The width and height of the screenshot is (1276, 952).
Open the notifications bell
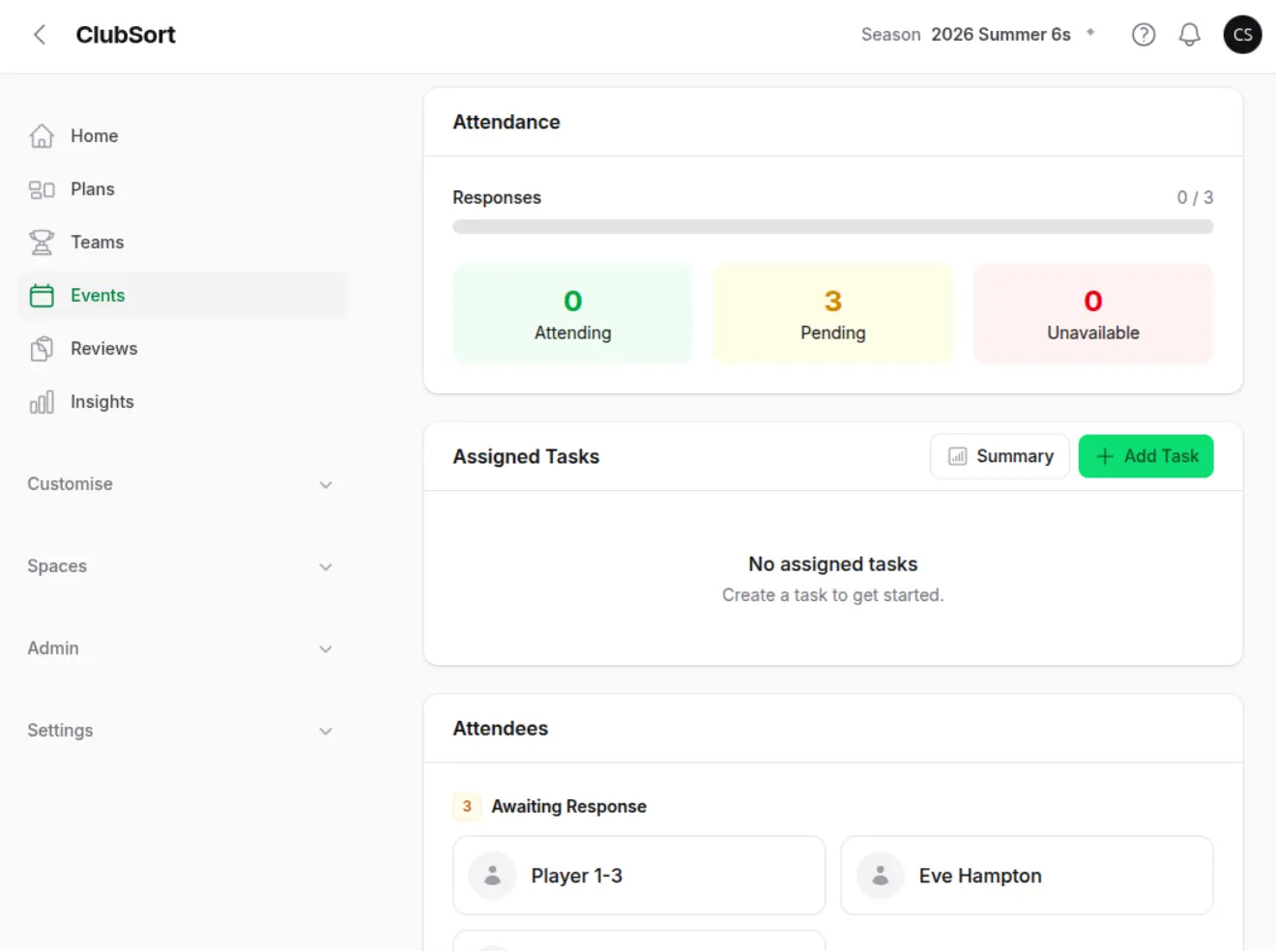[x=1189, y=35]
